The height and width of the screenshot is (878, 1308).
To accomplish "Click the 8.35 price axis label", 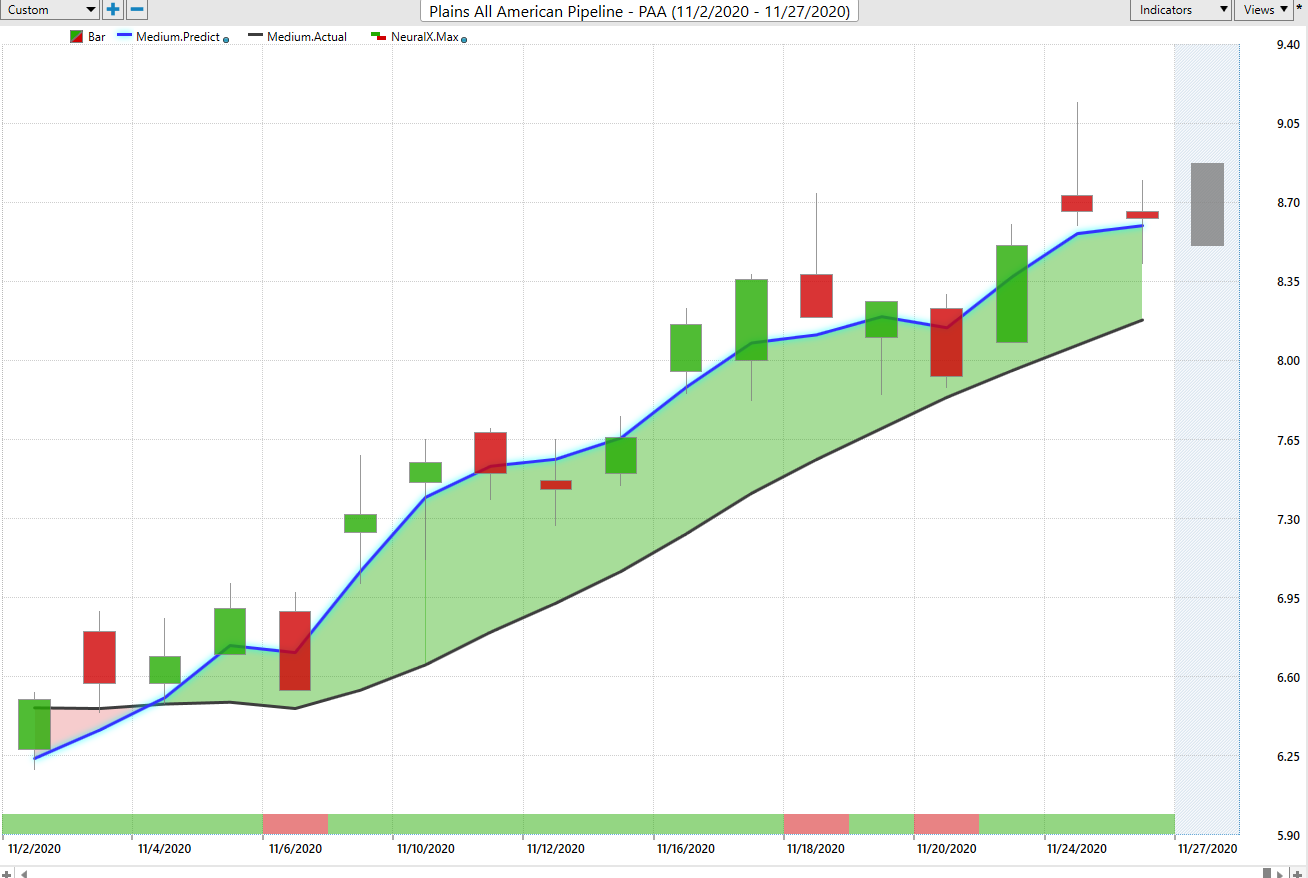I will (x=1288, y=282).
